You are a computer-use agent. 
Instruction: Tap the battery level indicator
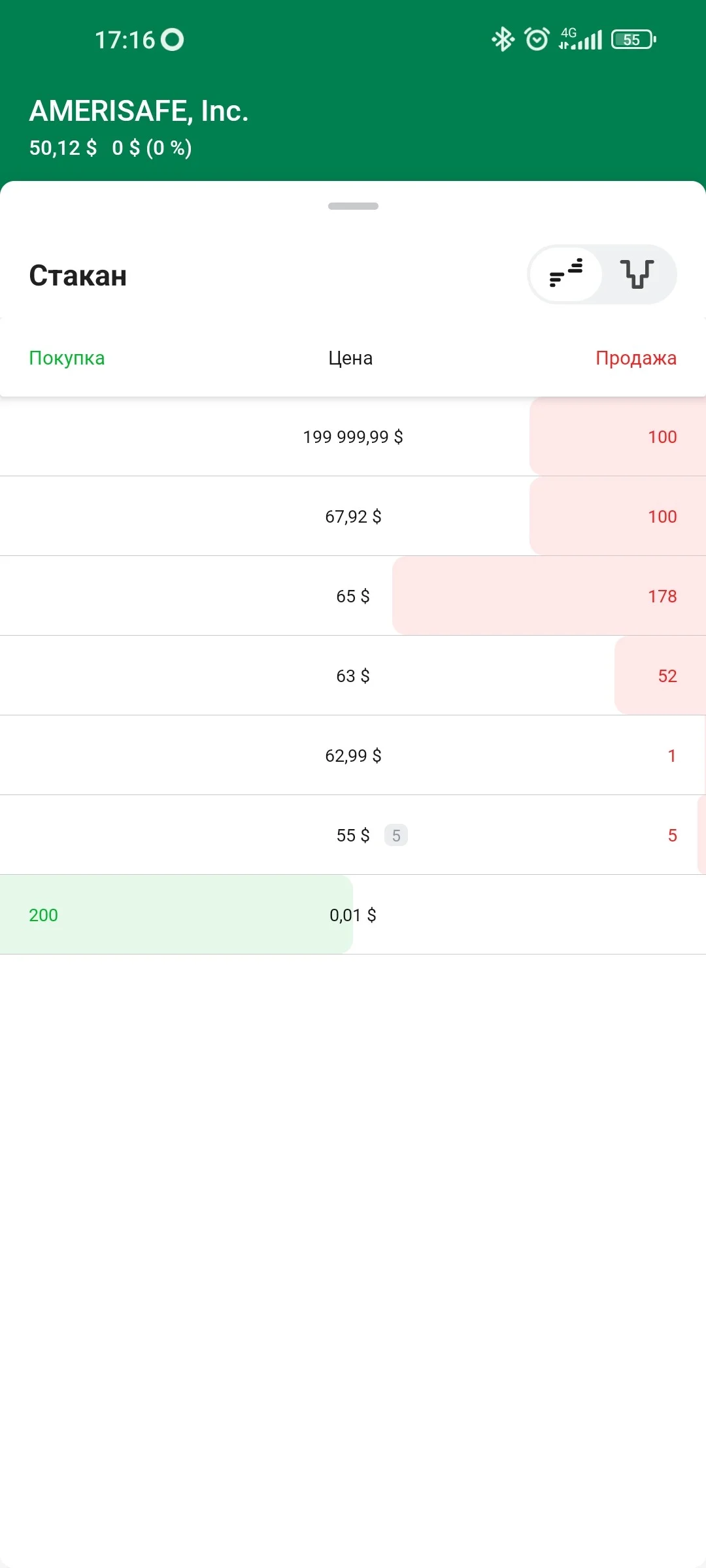tap(633, 40)
